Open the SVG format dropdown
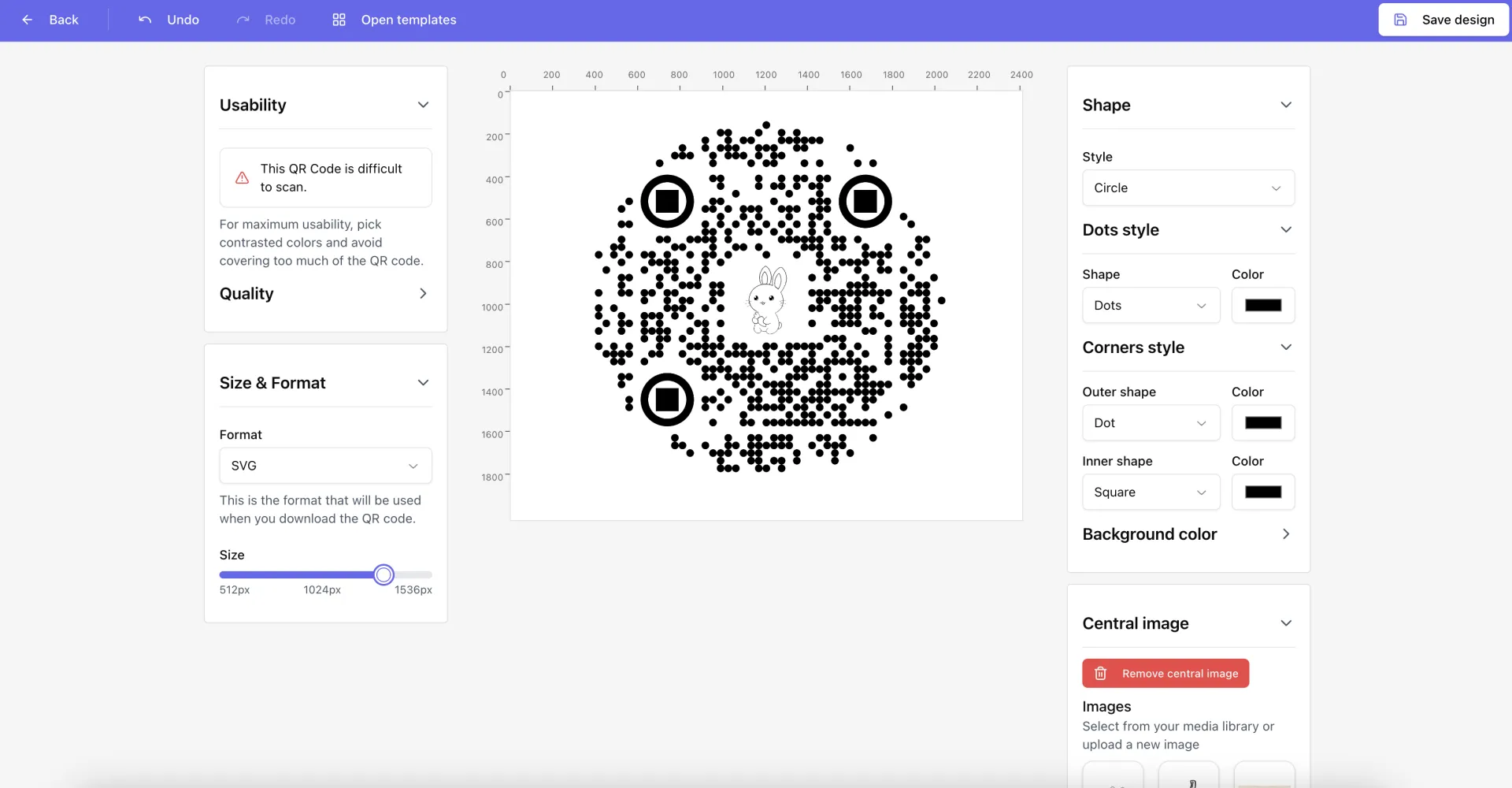This screenshot has width=1512, height=788. pyautogui.click(x=325, y=466)
